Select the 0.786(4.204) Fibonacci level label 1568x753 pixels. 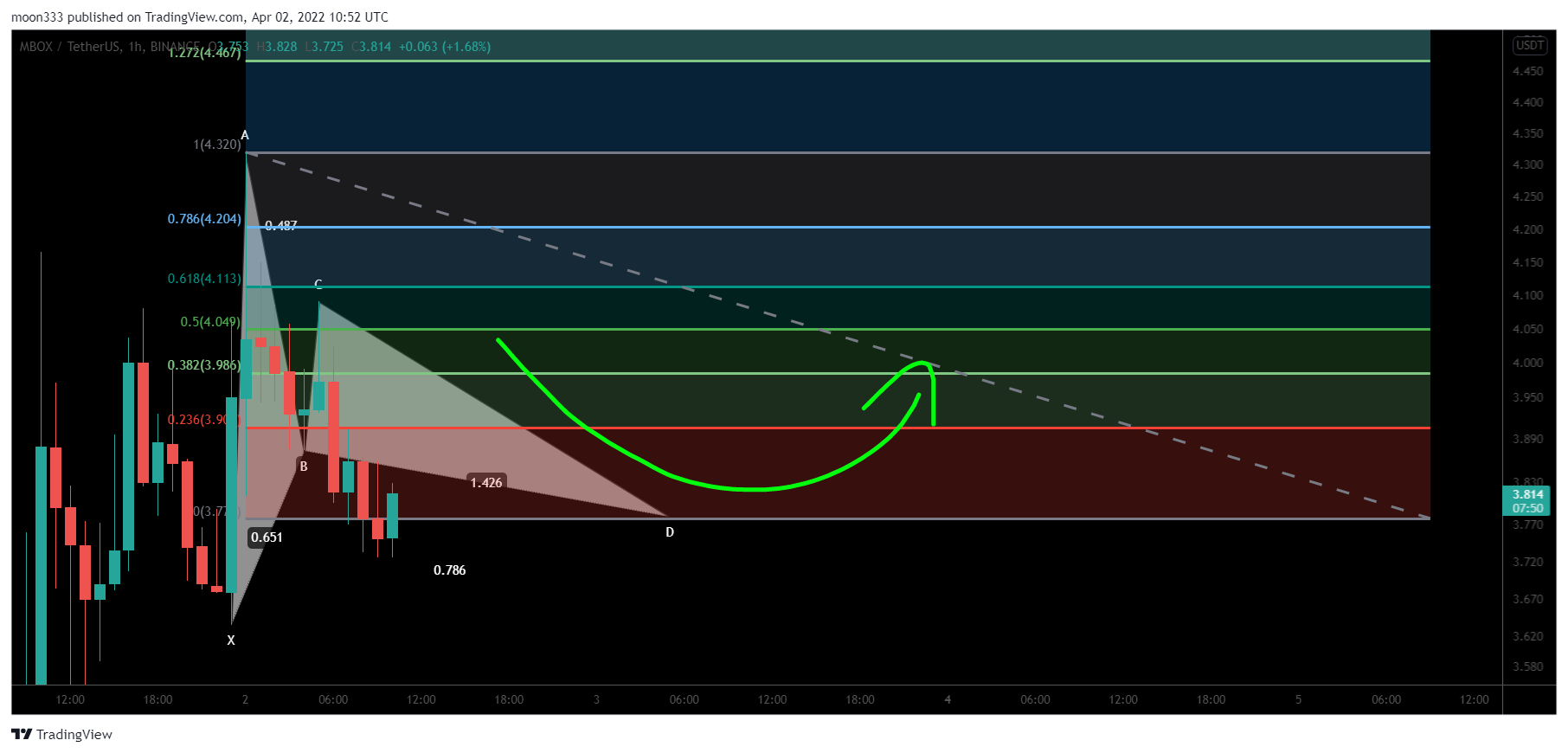[204, 219]
